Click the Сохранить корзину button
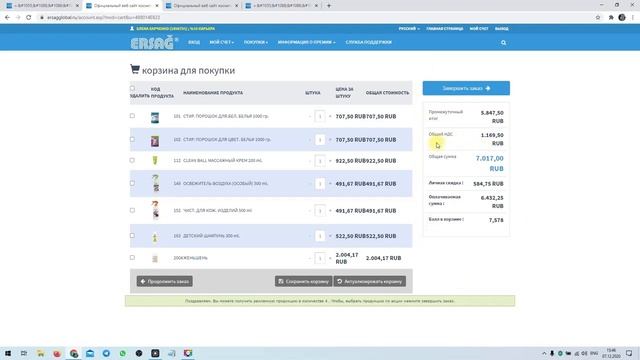640x360 pixels. click(304, 281)
